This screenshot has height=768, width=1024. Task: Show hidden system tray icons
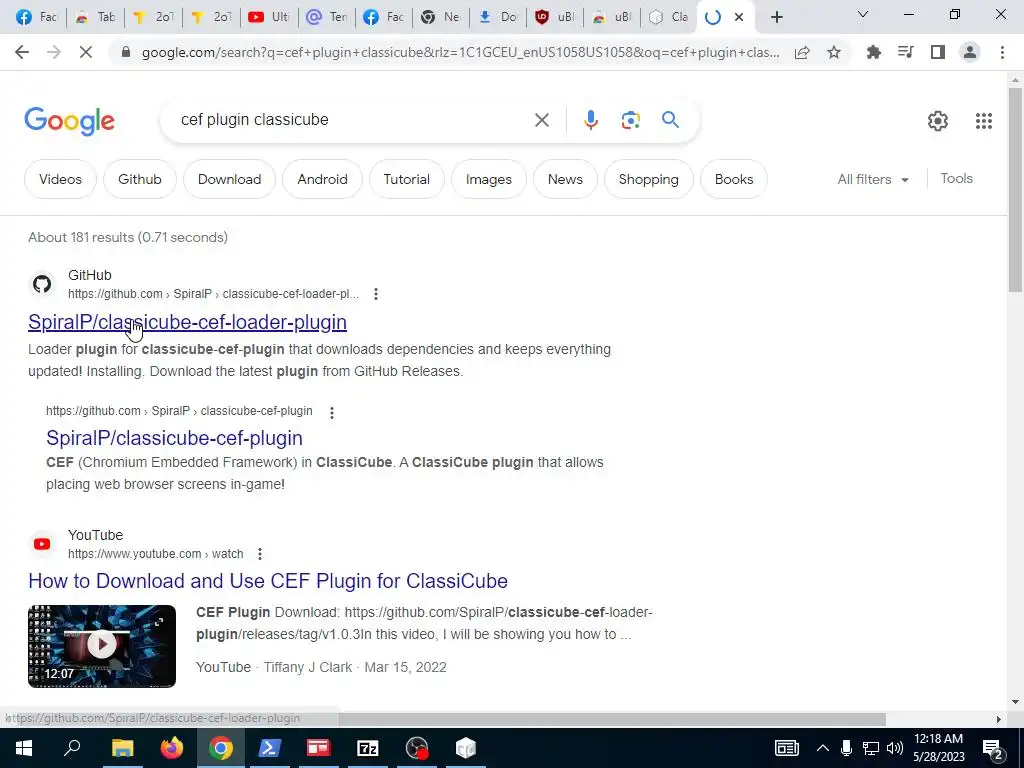click(823, 748)
